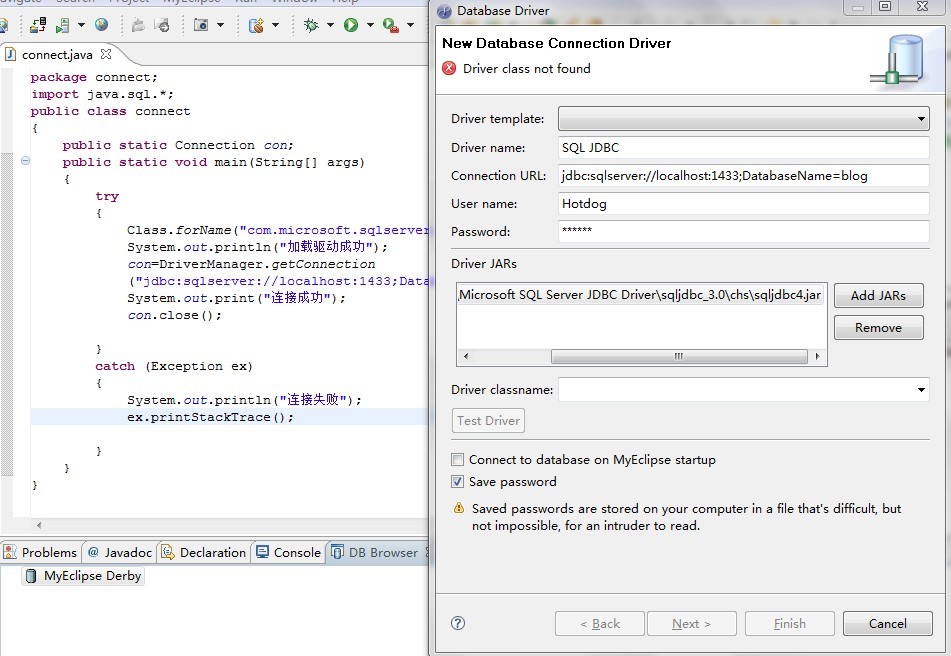Open dropdown arrow next to server run icon
The height and width of the screenshot is (656, 951).
click(x=81, y=25)
